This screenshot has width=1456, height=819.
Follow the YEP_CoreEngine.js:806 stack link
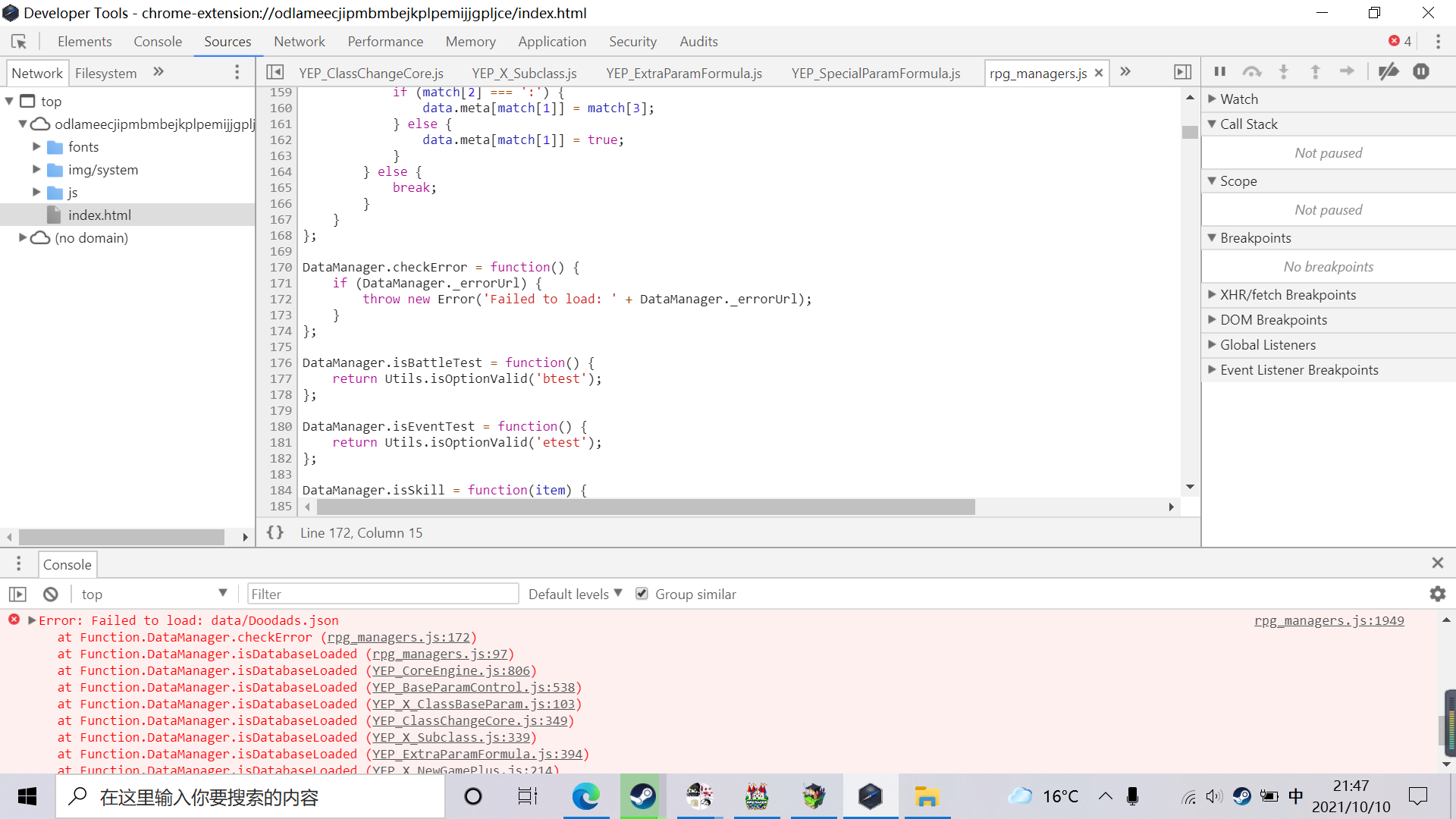(451, 670)
